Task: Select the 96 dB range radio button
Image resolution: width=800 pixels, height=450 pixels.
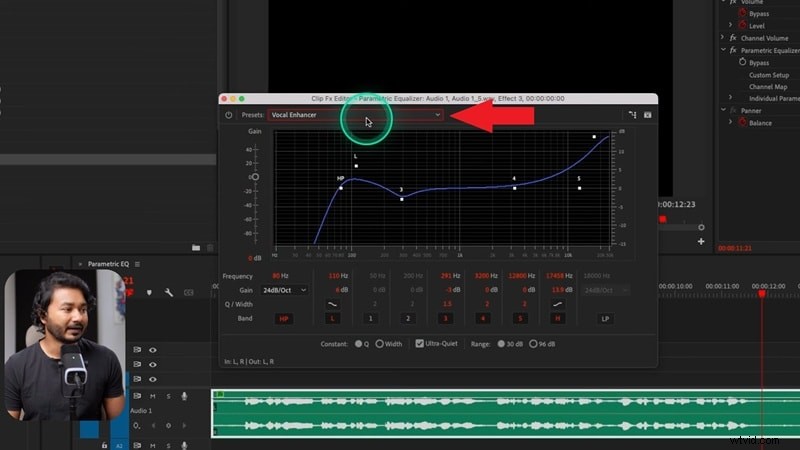Action: [533, 344]
